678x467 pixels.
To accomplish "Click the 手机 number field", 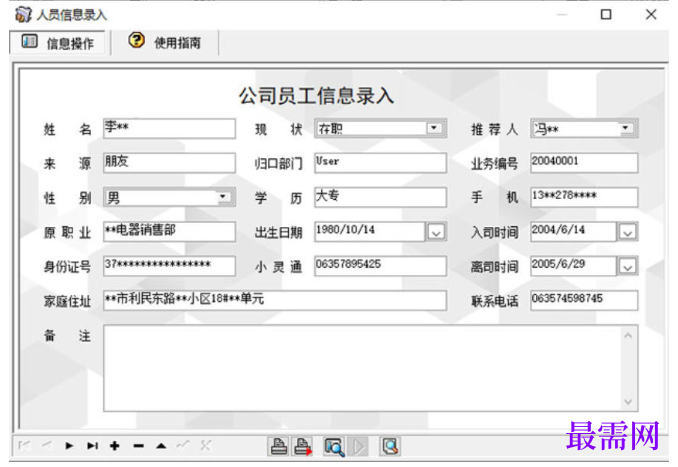I will (x=584, y=197).
